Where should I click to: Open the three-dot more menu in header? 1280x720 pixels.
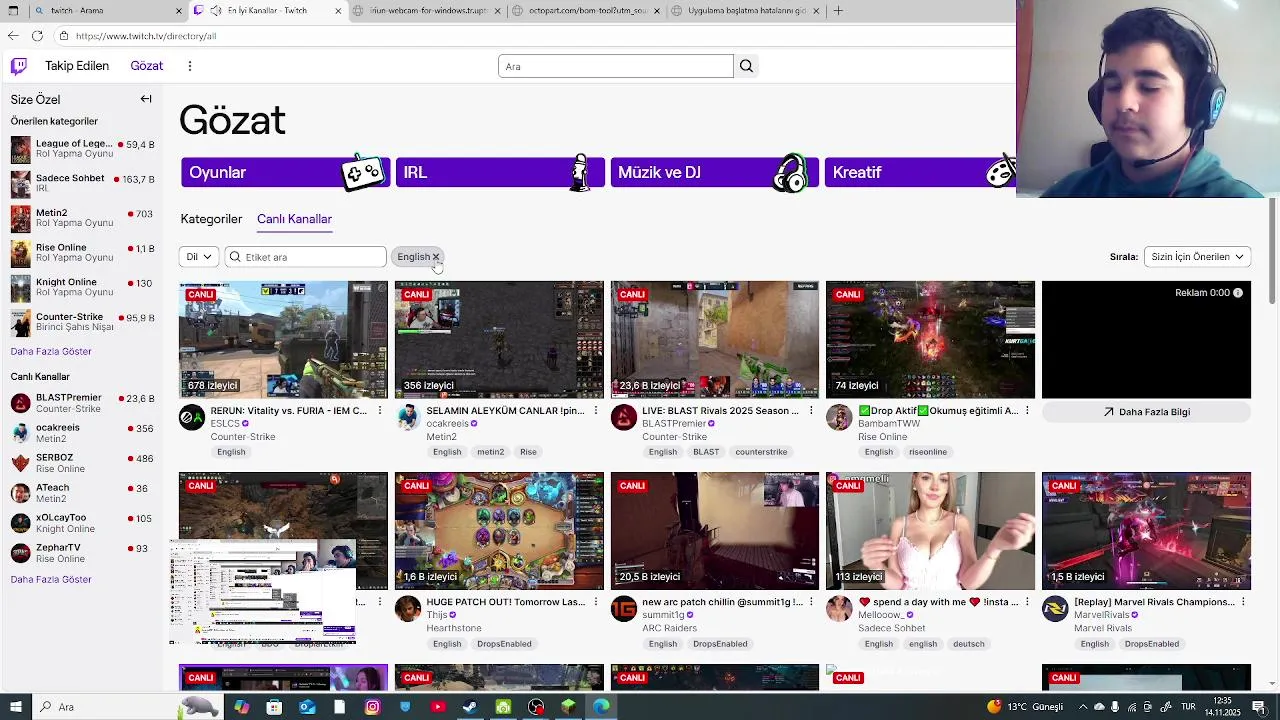[189, 66]
